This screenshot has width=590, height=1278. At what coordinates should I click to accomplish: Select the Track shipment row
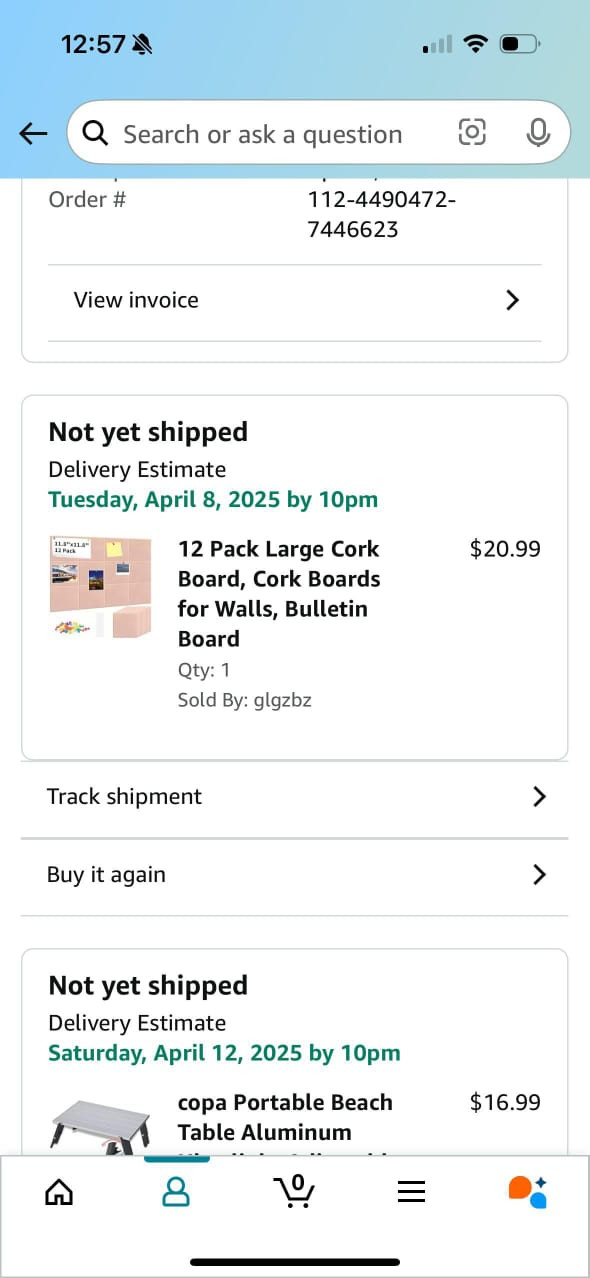[295, 797]
